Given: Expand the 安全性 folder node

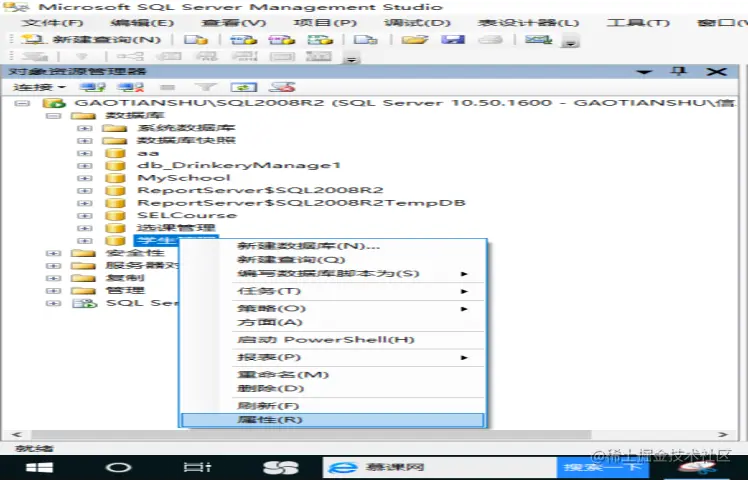Looking at the screenshot, I should 53,253.
